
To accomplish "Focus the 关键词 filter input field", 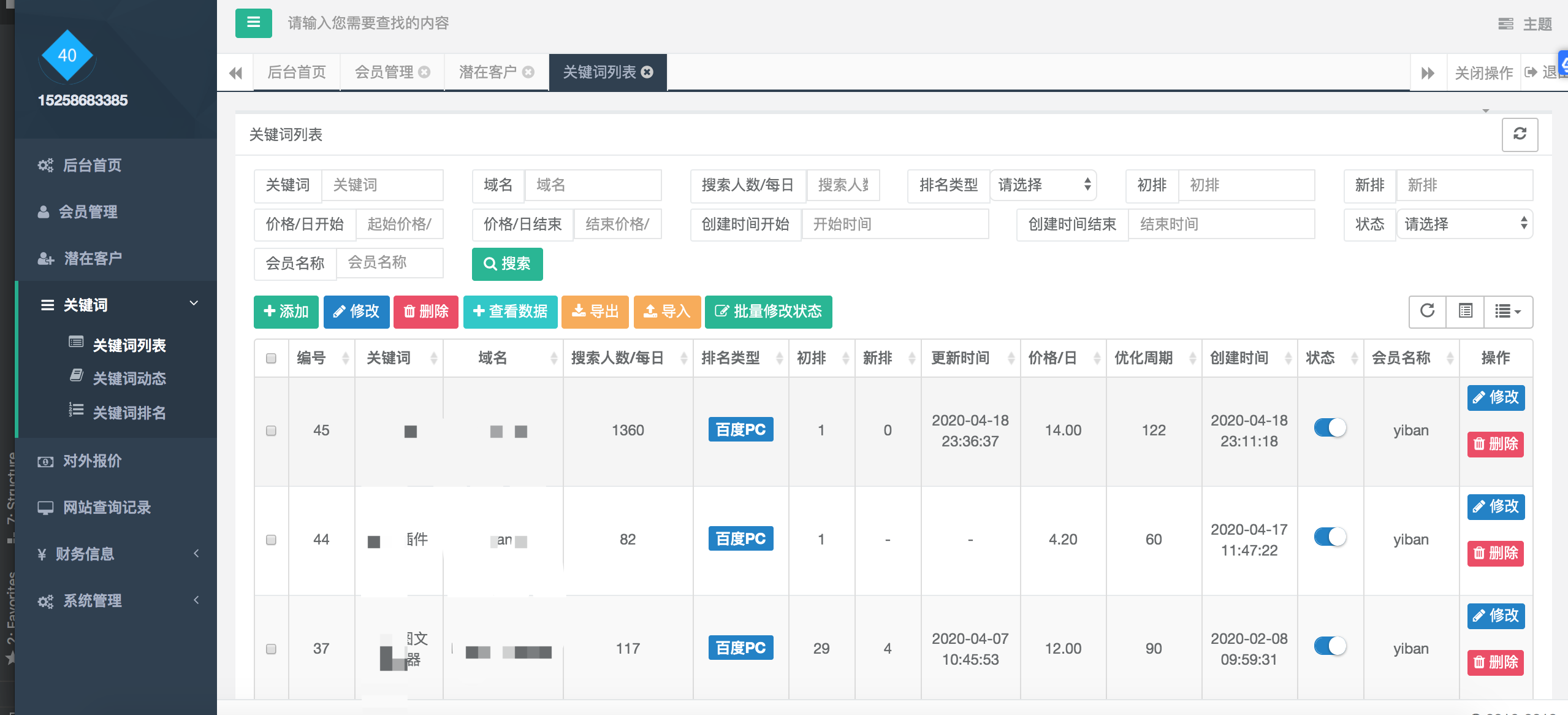I will 382,185.
